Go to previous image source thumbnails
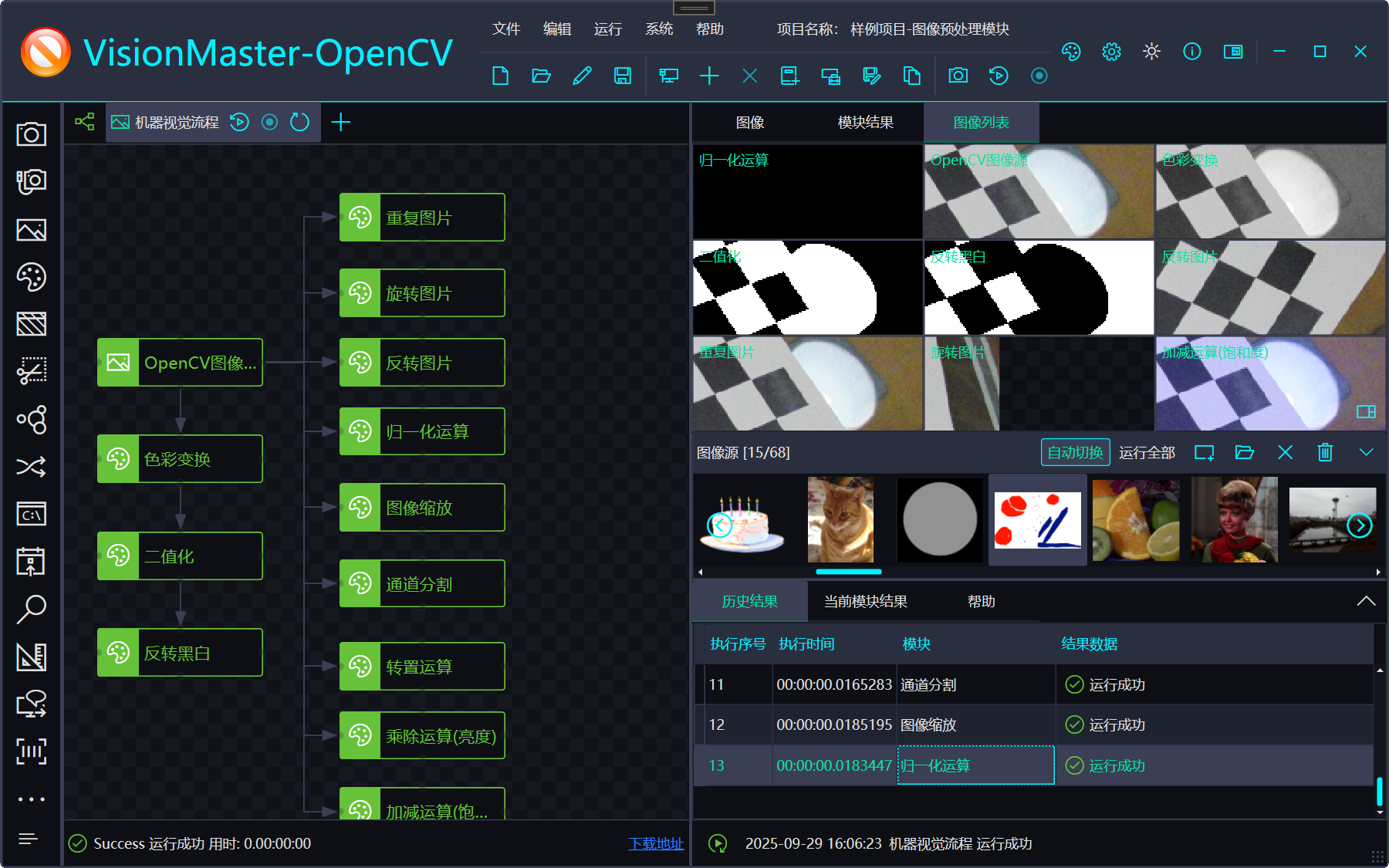1389x868 pixels. click(720, 525)
